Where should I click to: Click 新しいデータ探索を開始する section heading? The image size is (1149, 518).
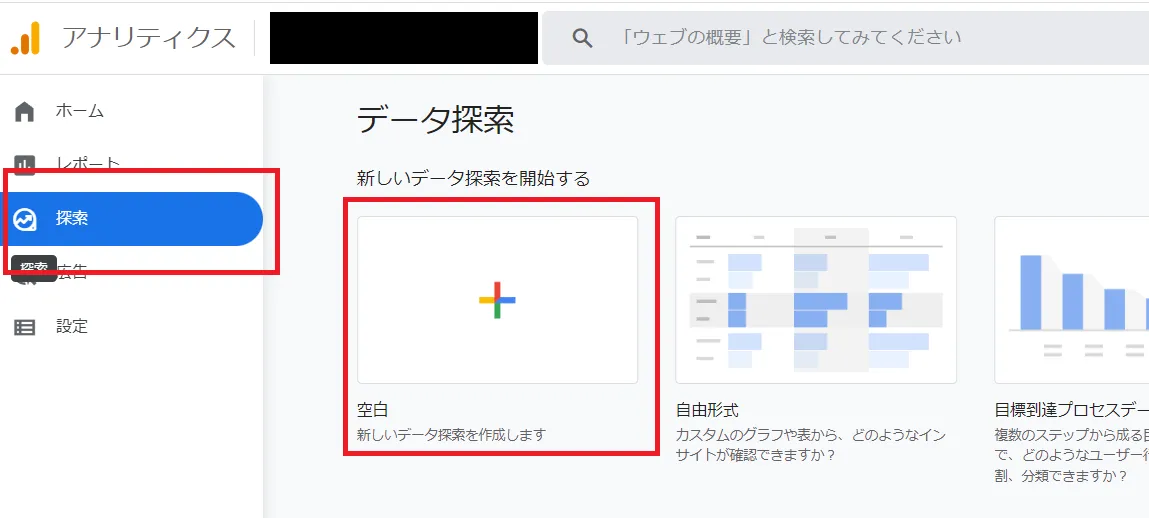pos(473,178)
